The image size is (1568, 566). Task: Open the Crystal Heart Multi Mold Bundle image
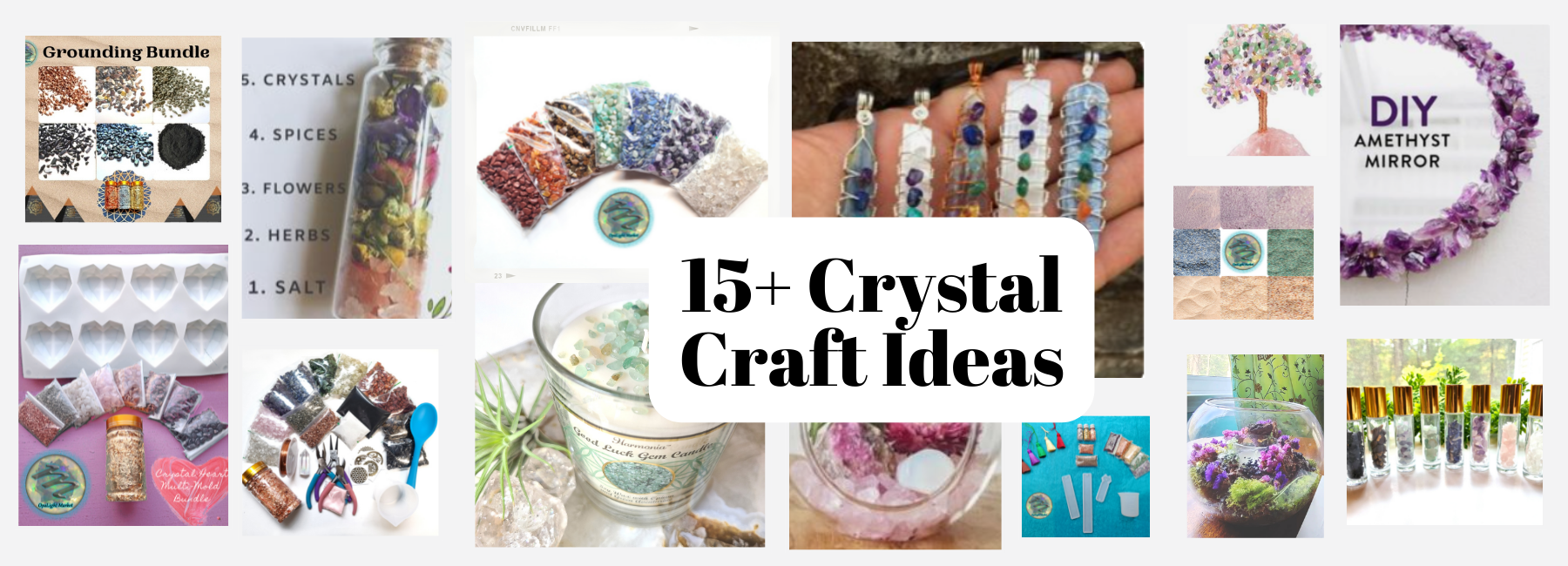123,386
